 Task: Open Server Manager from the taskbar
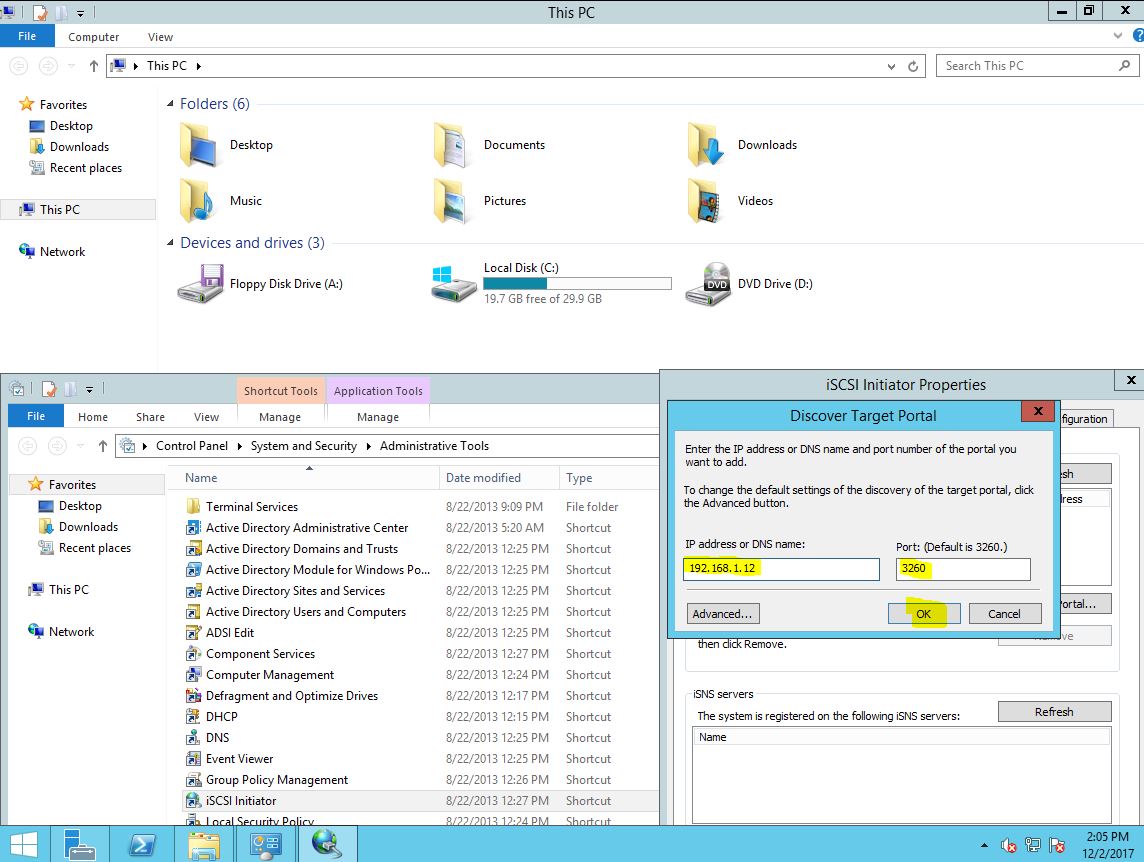[x=80, y=844]
